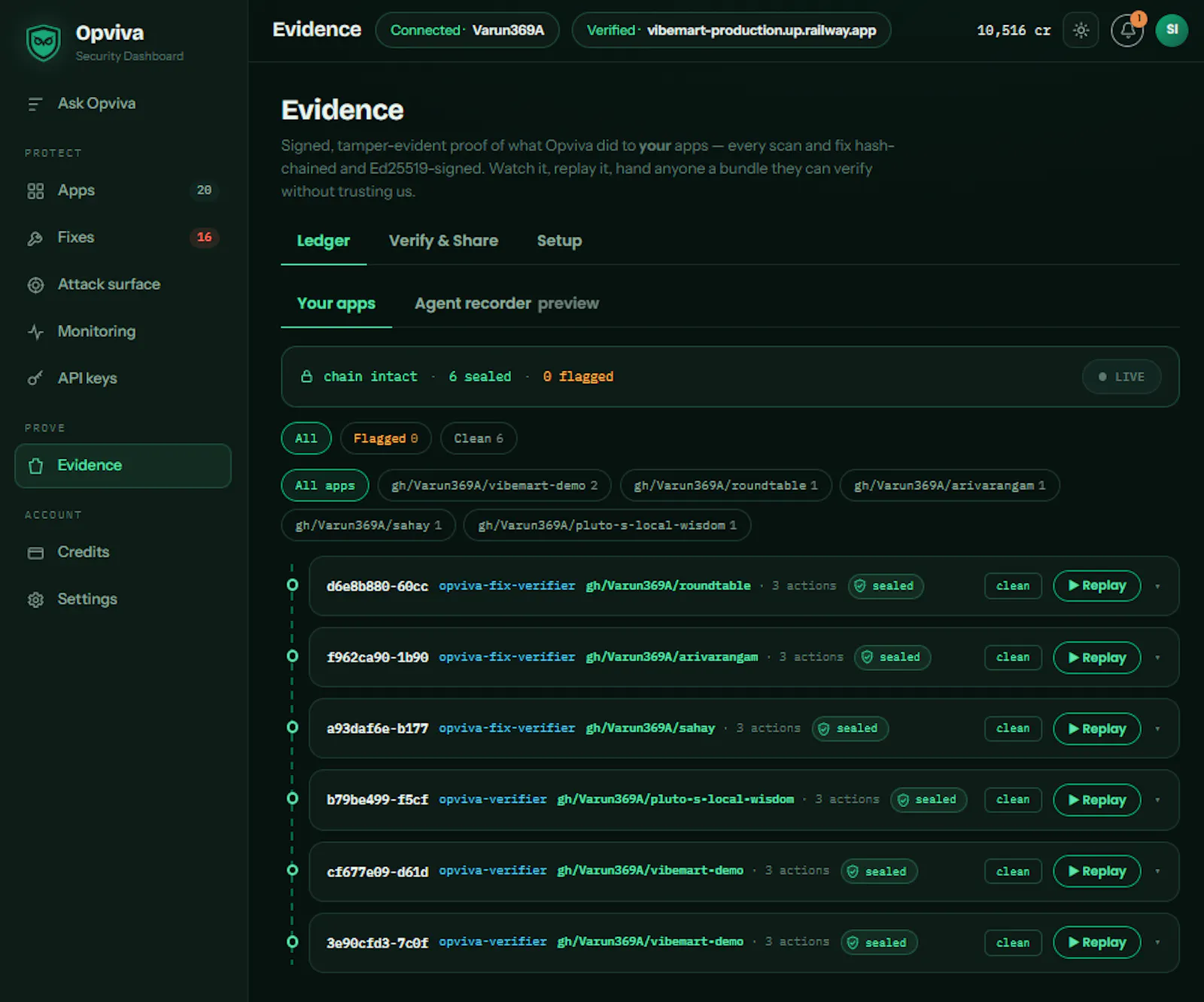Expand the d6e8b880-60cc row chevron

click(1157, 586)
